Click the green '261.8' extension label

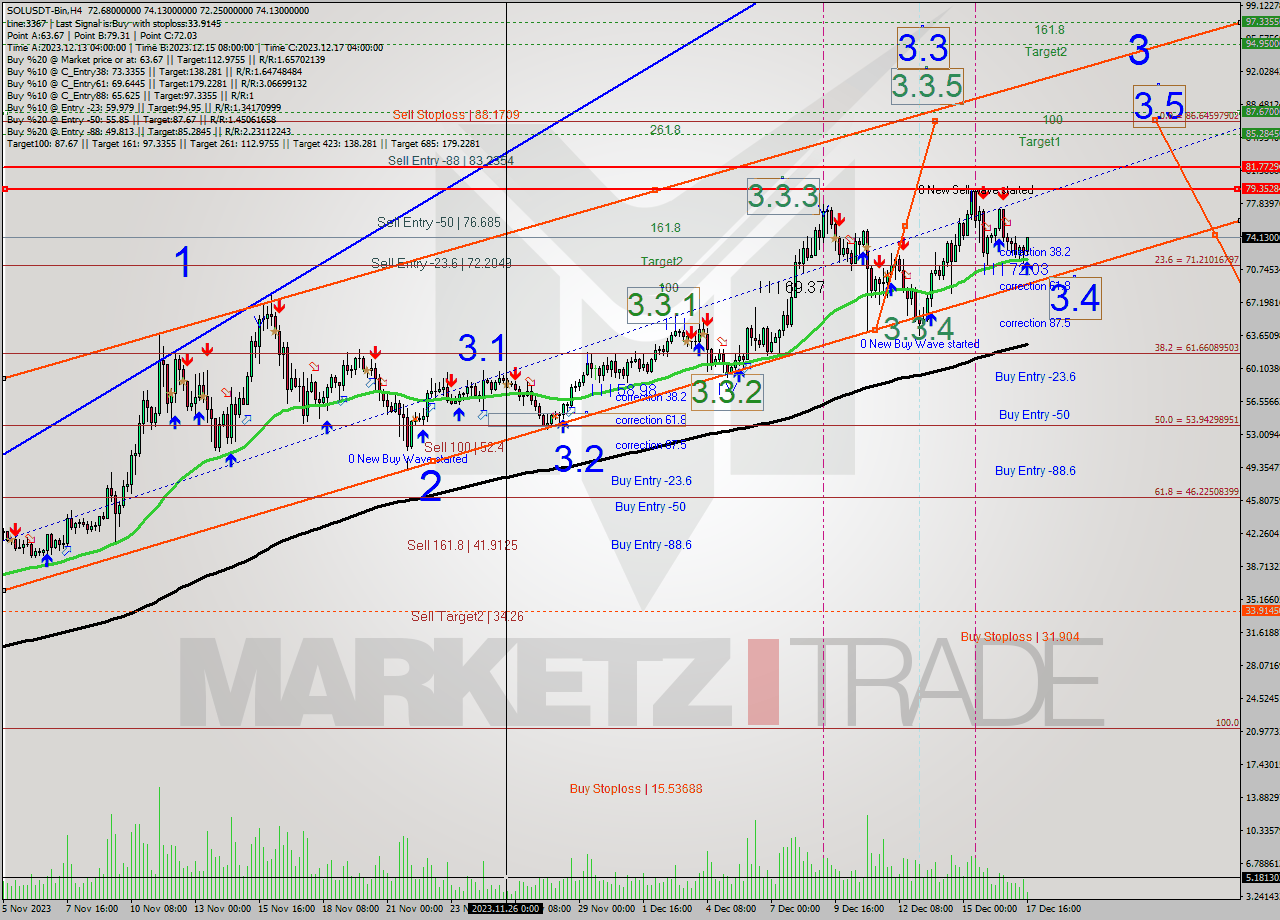(x=665, y=130)
